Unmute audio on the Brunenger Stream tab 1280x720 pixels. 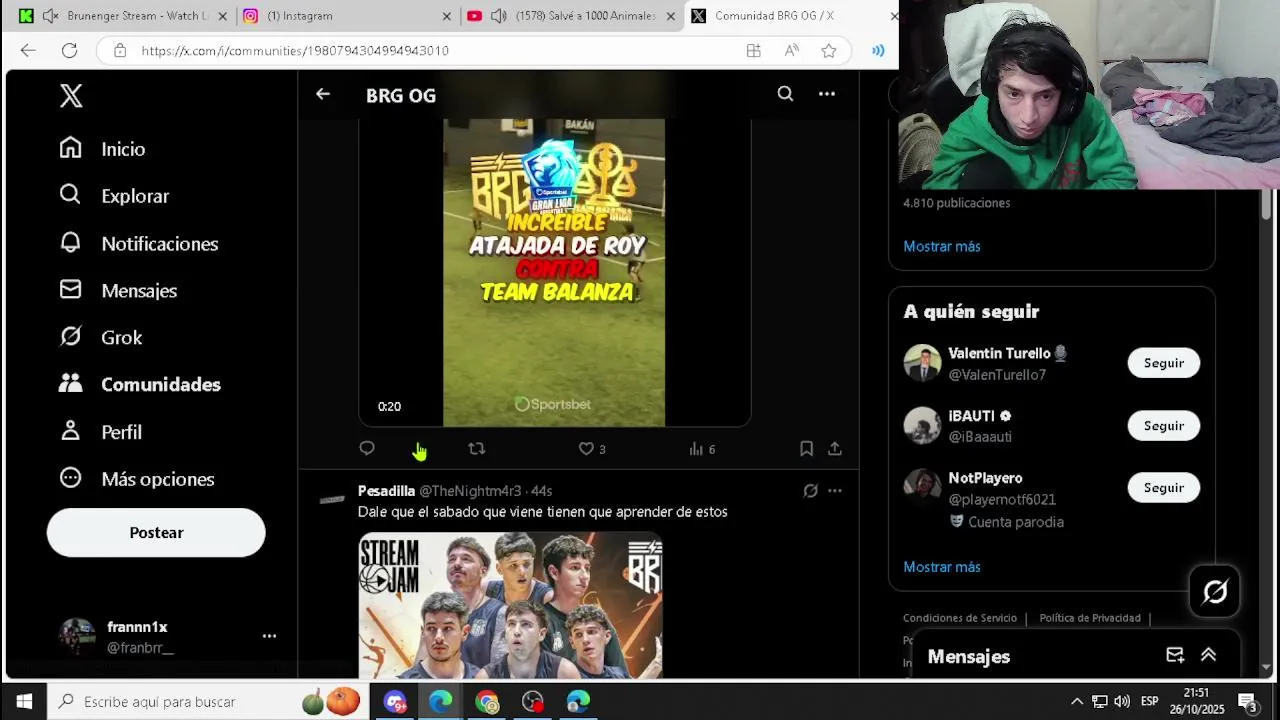51,16
